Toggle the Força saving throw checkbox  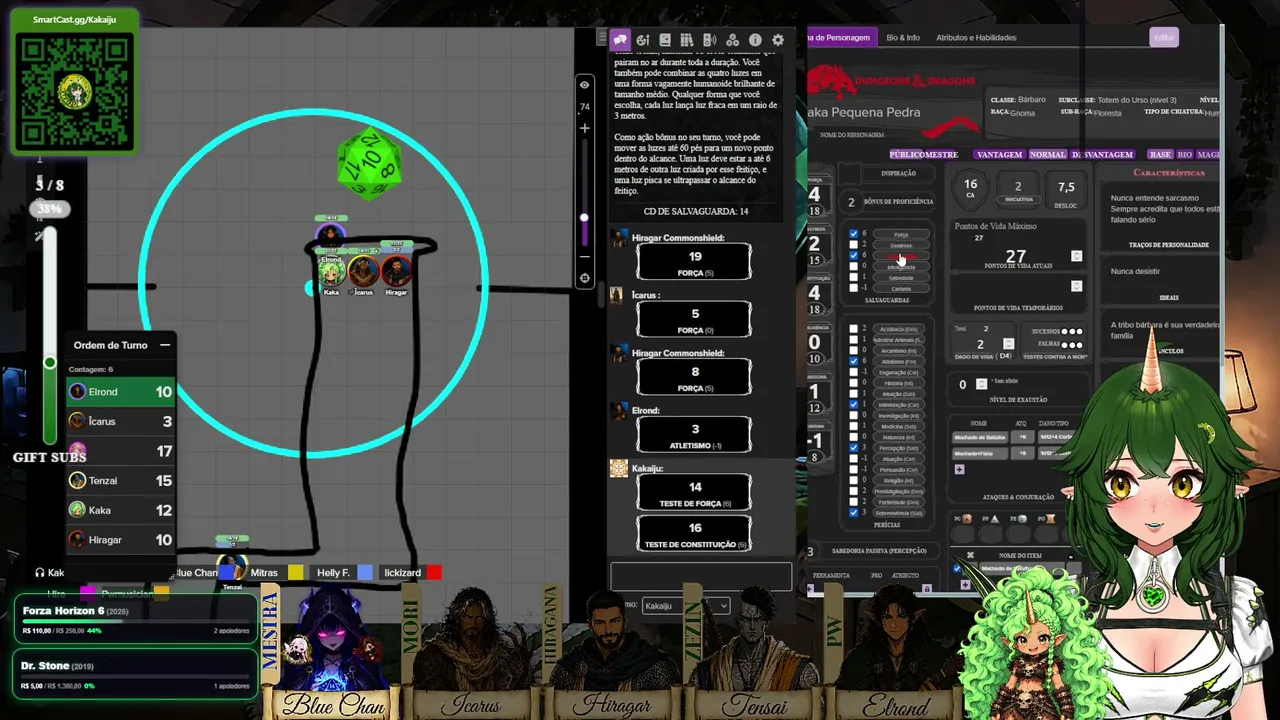[853, 235]
